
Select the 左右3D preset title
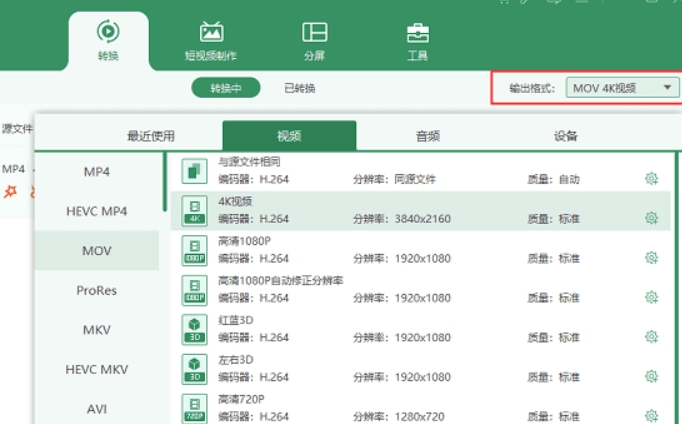tap(235, 360)
